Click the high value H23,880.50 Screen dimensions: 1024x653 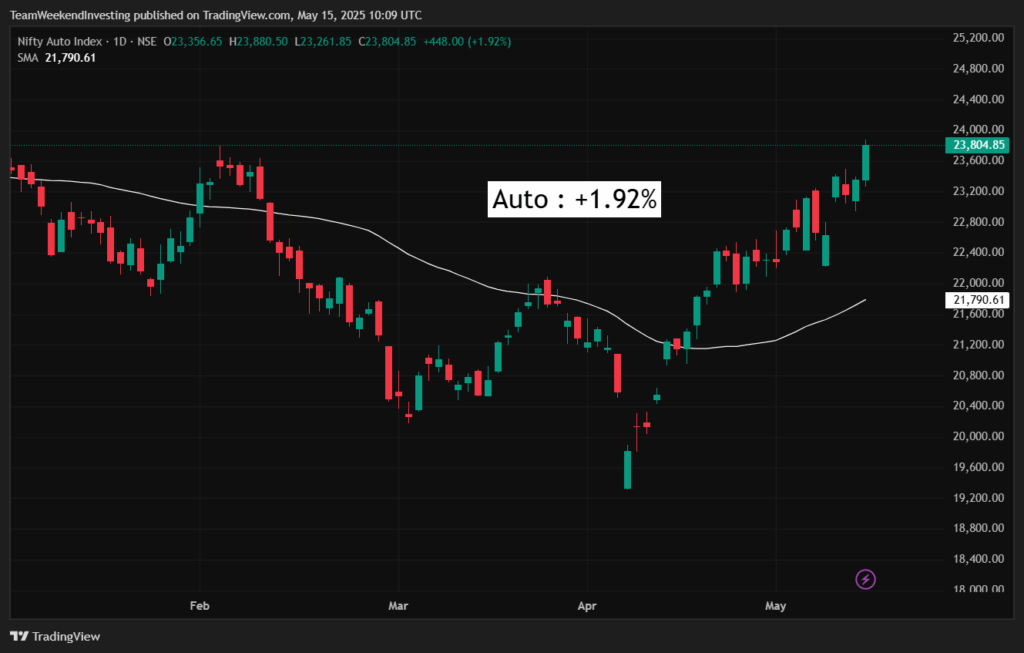click(x=258, y=42)
